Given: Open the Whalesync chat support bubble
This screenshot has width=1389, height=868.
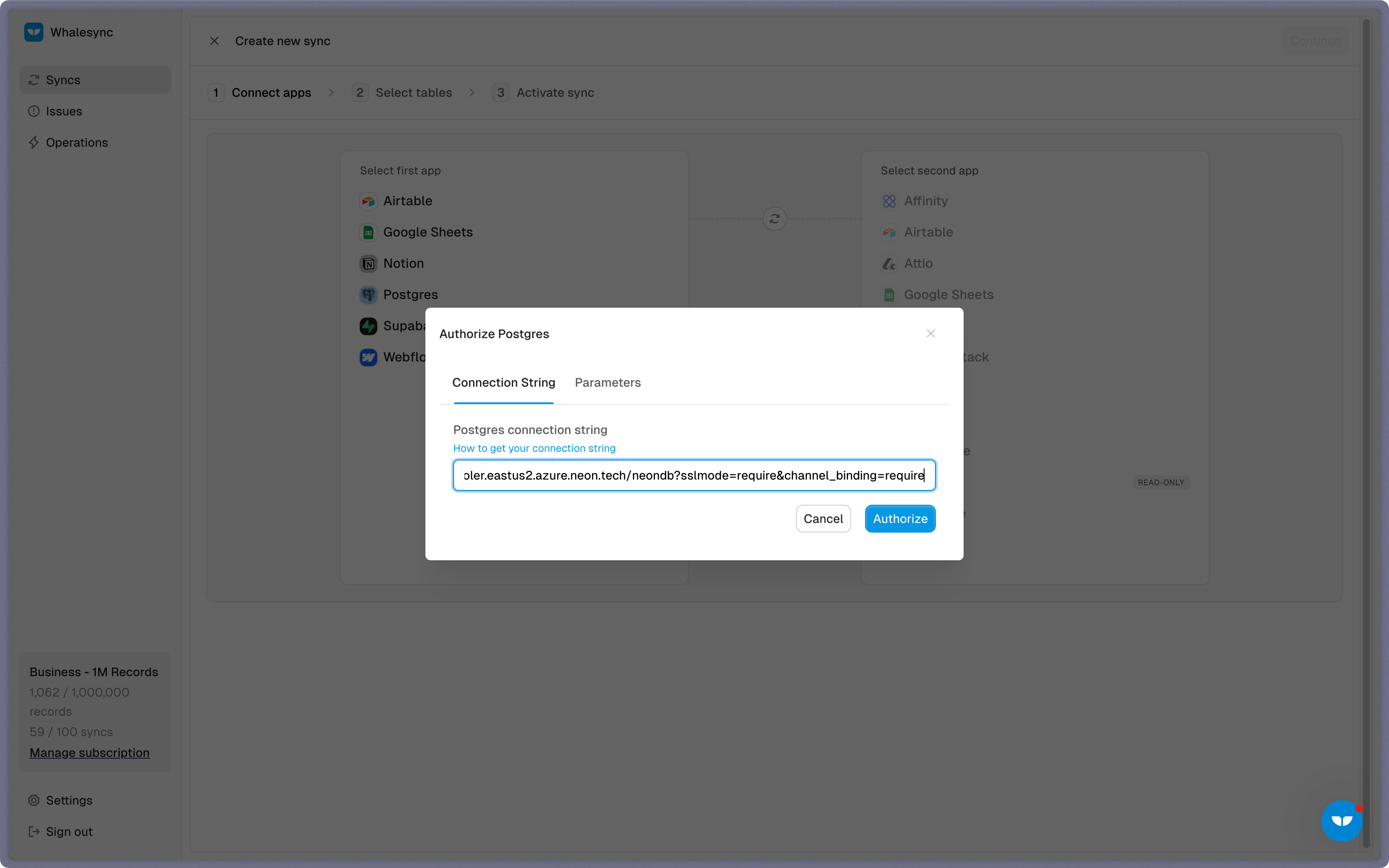Looking at the screenshot, I should [x=1341, y=821].
